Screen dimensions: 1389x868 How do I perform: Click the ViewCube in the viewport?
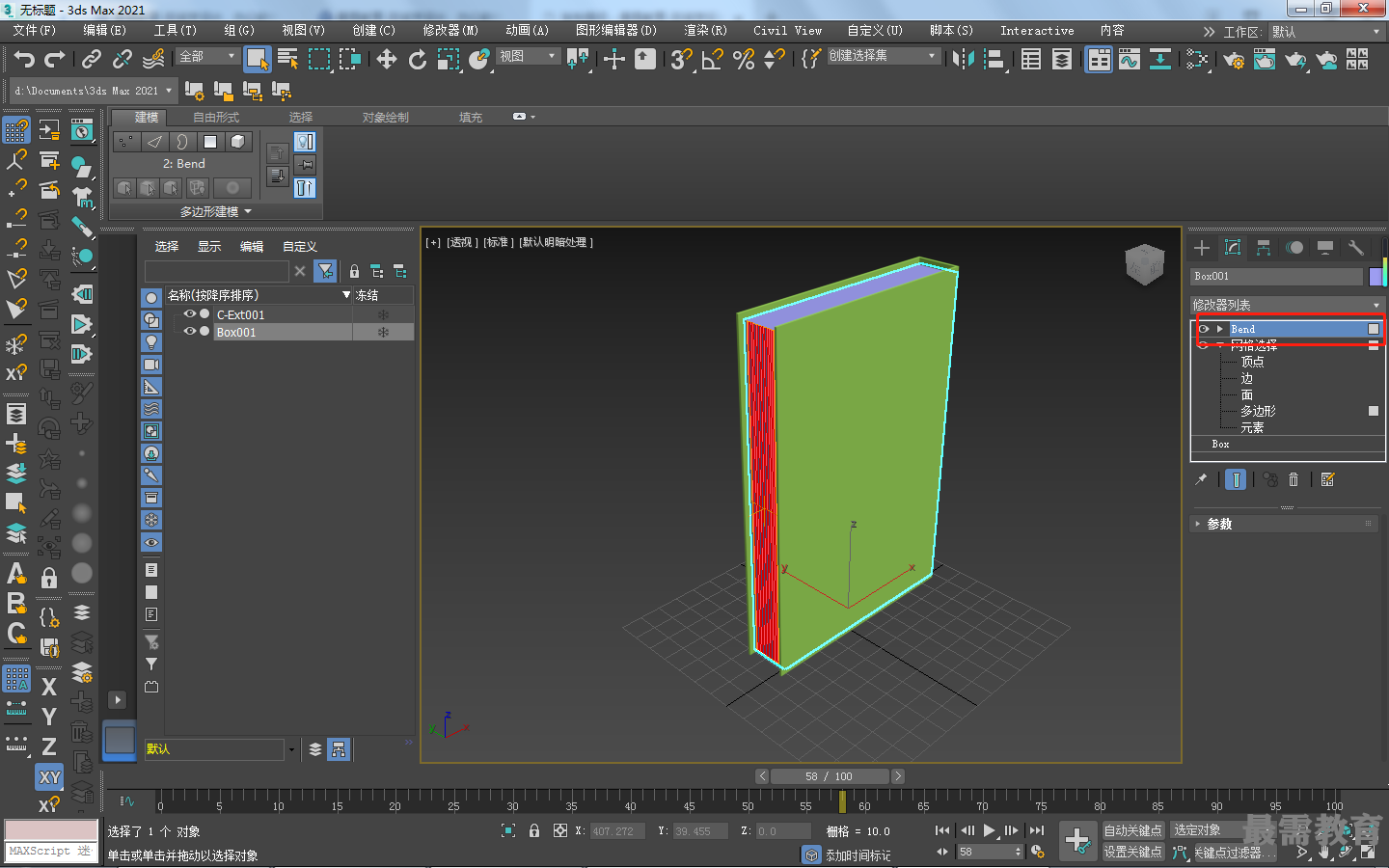[1145, 265]
